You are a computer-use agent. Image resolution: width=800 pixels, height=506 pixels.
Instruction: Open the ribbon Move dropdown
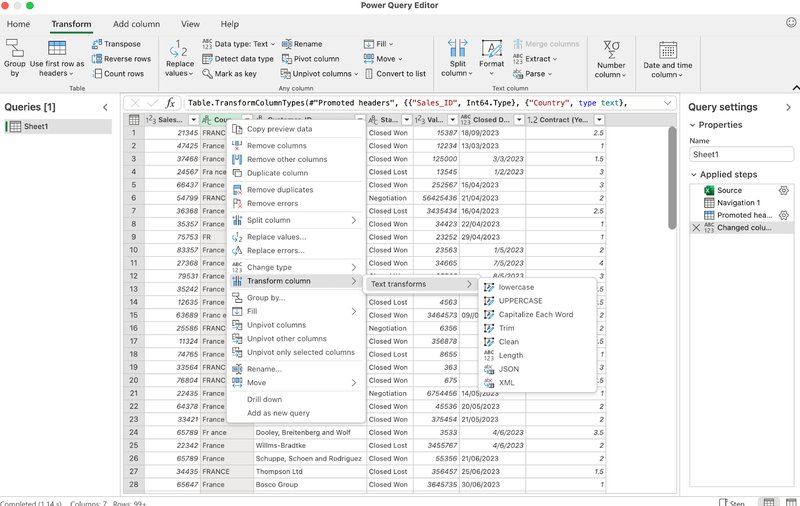pos(383,59)
